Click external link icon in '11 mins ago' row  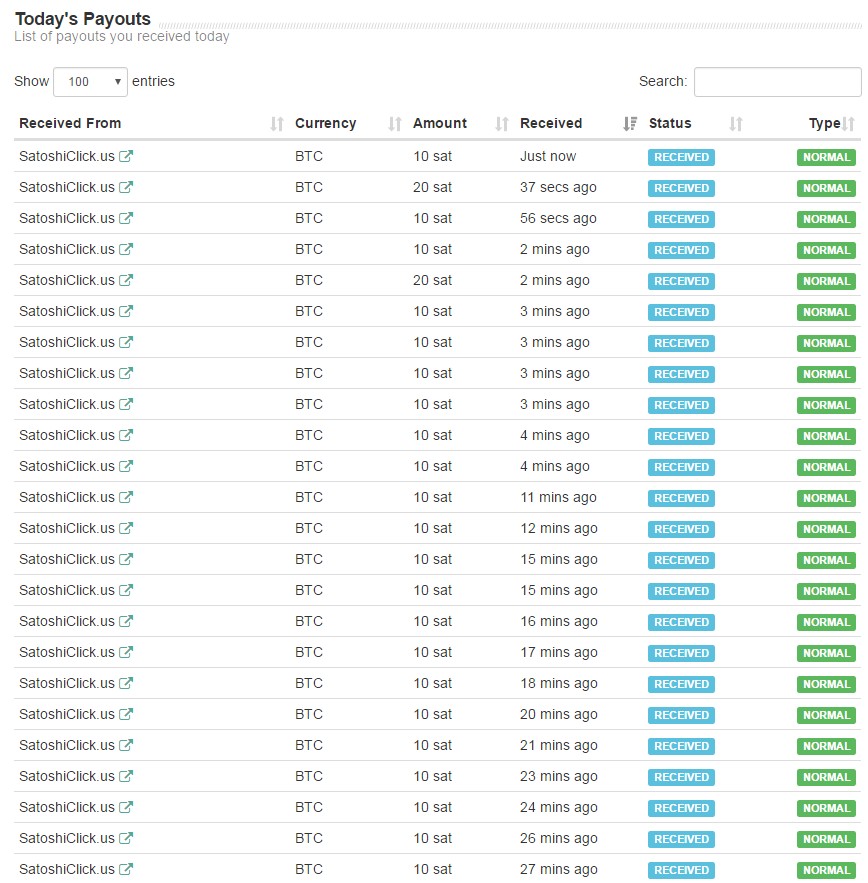(x=126, y=498)
